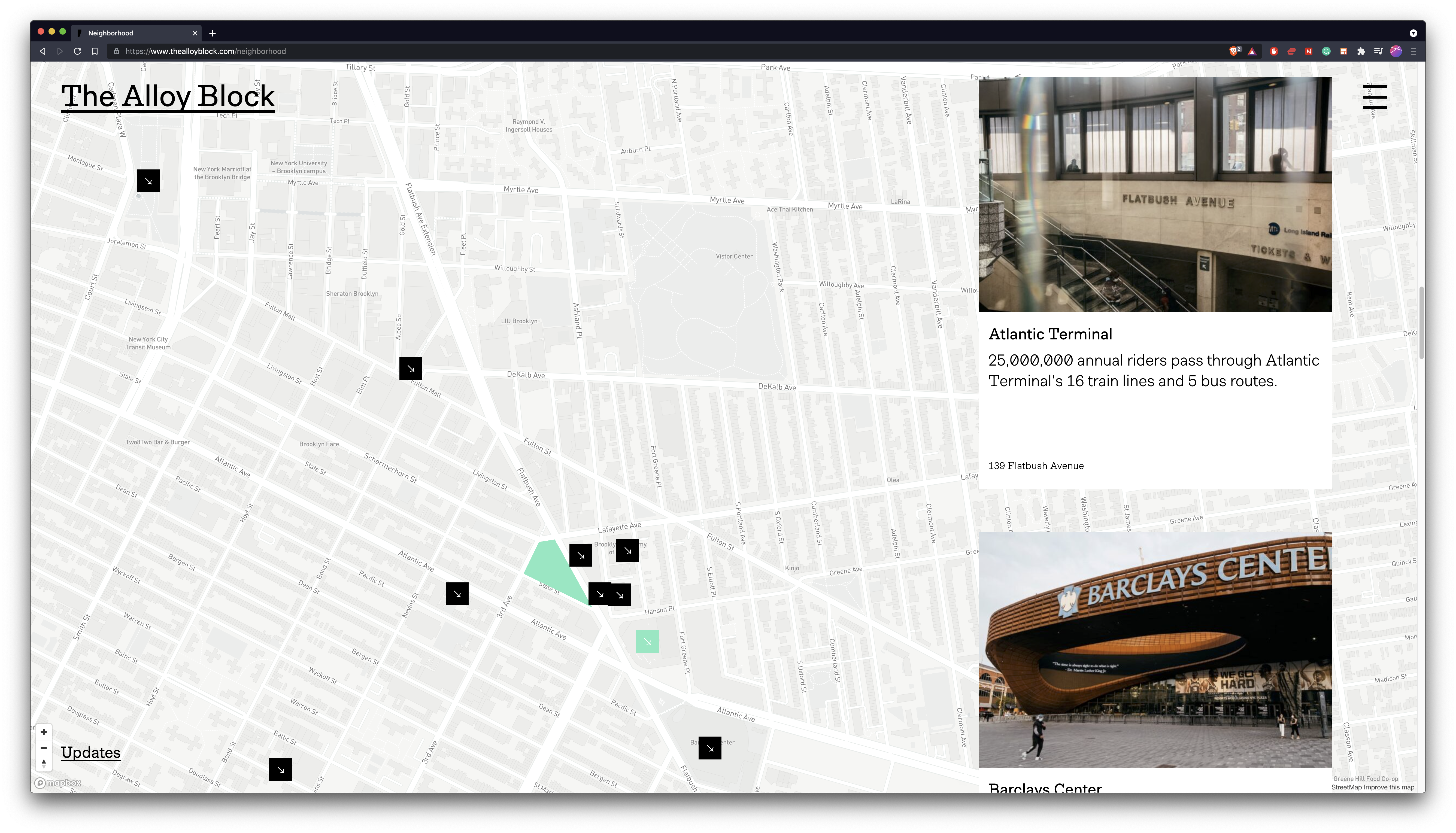Open Brave Shields lion icon

click(x=1234, y=51)
